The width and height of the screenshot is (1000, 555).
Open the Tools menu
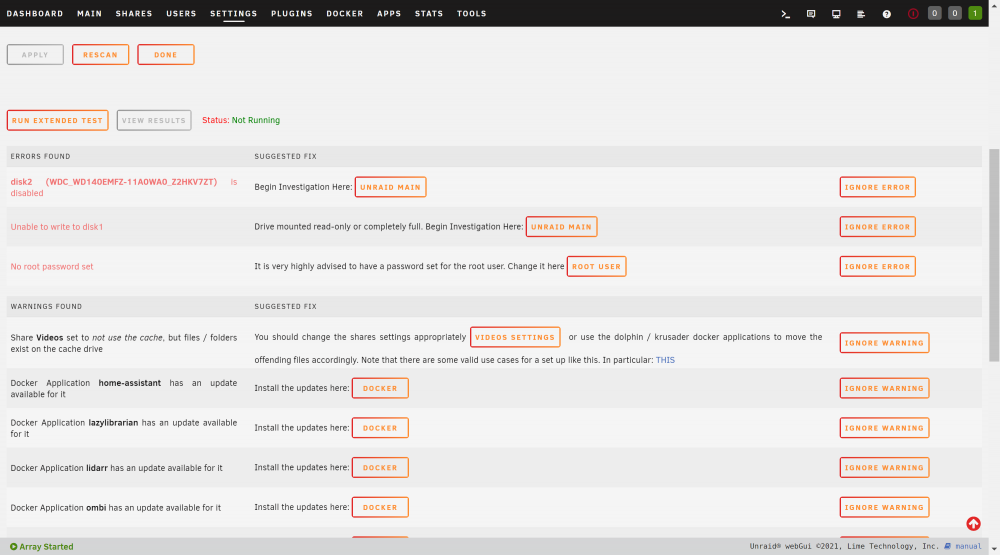[471, 13]
